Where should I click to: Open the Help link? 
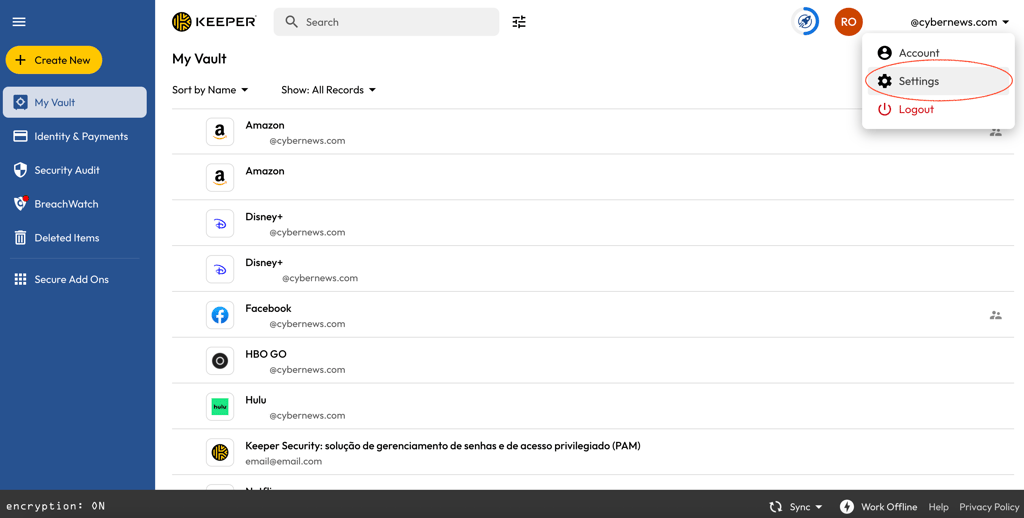(938, 507)
